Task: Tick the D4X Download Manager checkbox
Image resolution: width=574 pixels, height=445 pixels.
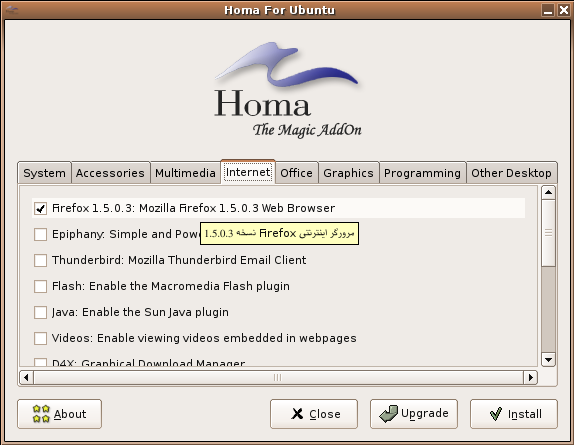Action: [40, 362]
